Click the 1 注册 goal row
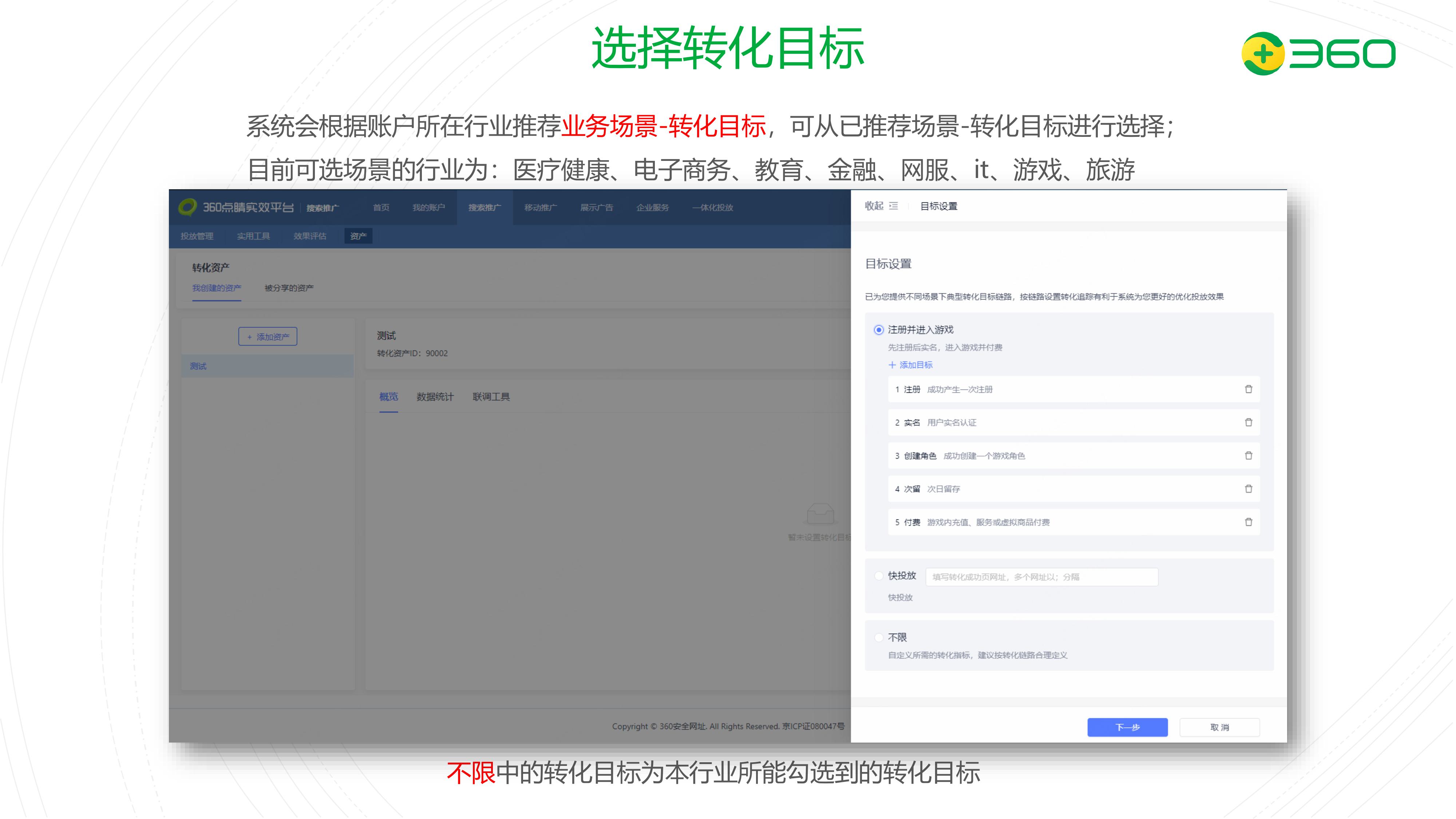 click(1073, 389)
